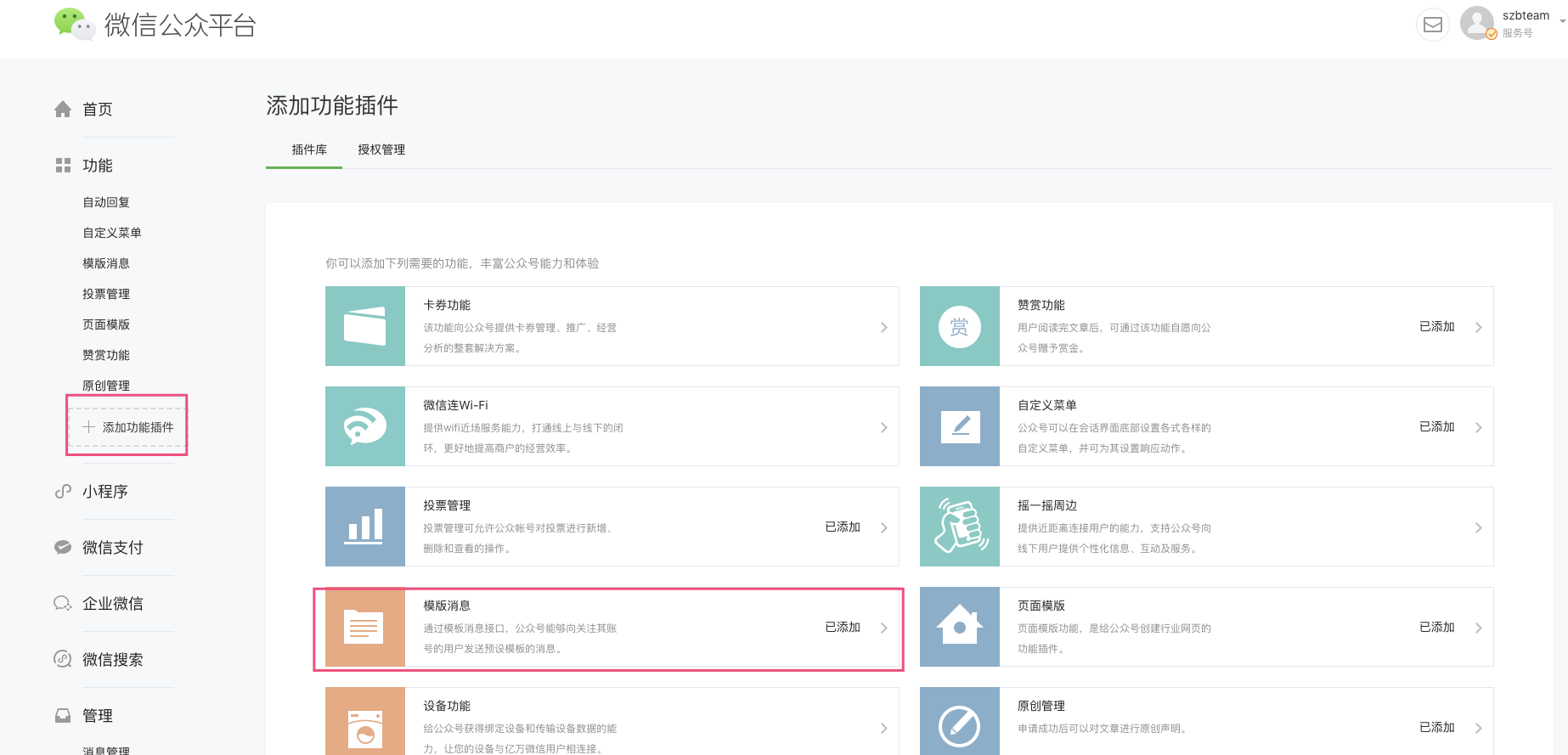Expand 微信连Wi-Fi card chevron

(883, 427)
